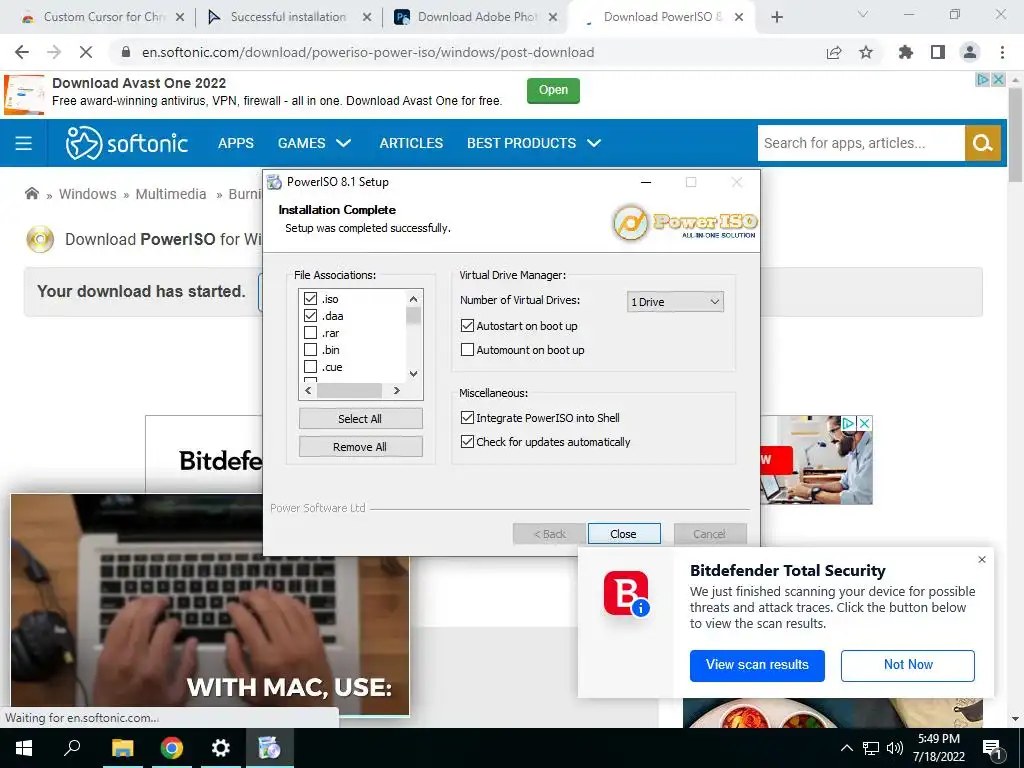Check the .rar file association
Viewport: 1024px width, 768px height.
pyautogui.click(x=310, y=332)
